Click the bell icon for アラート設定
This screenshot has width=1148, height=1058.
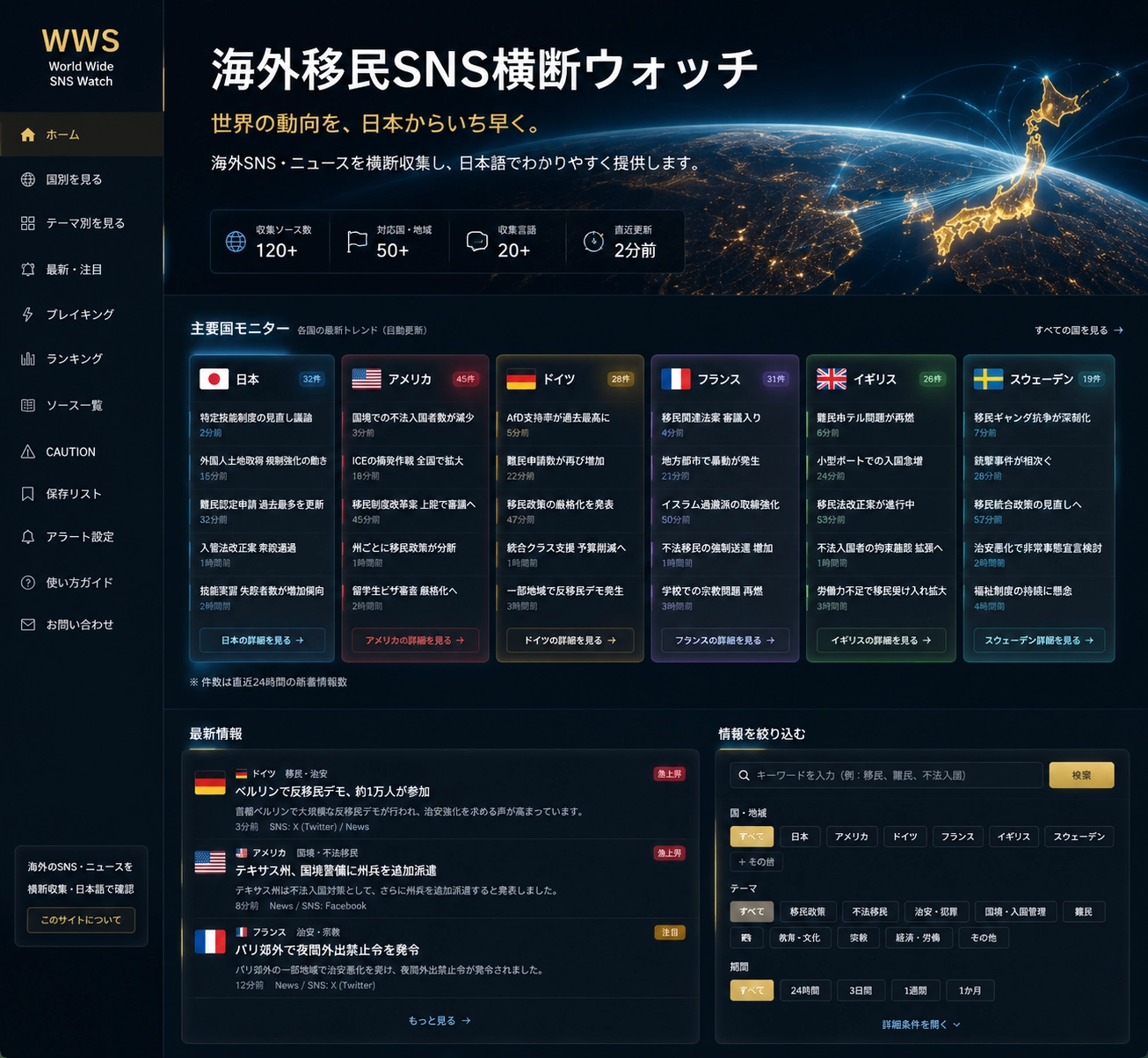[x=28, y=537]
